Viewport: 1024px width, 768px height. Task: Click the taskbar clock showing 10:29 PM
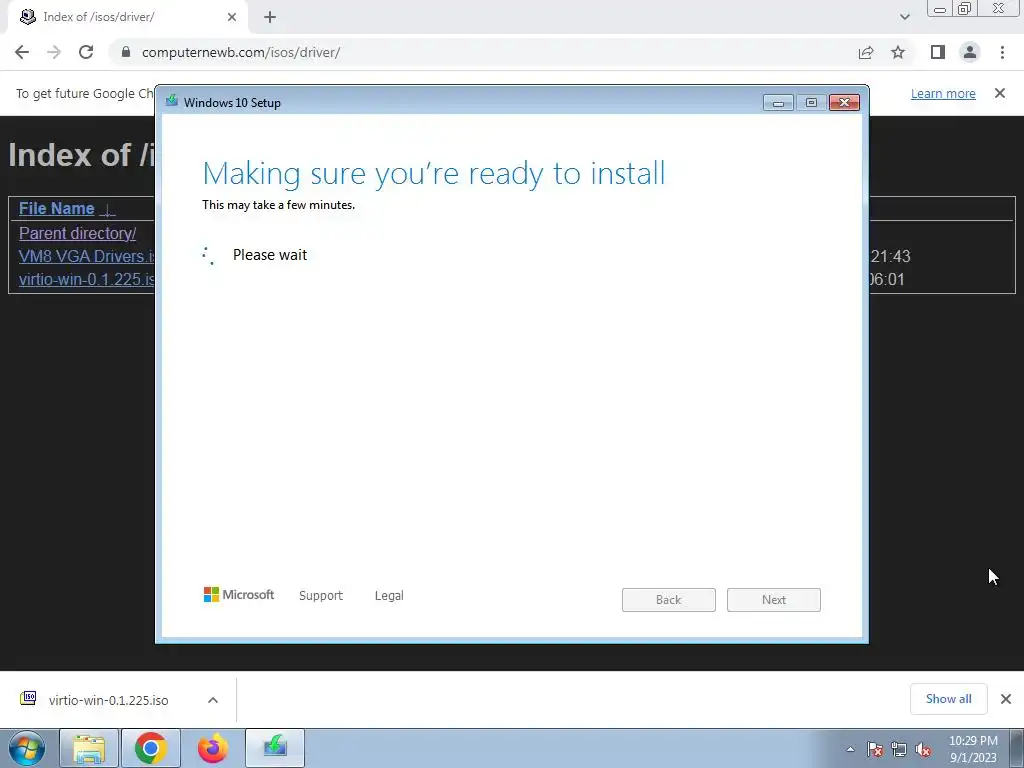click(973, 749)
